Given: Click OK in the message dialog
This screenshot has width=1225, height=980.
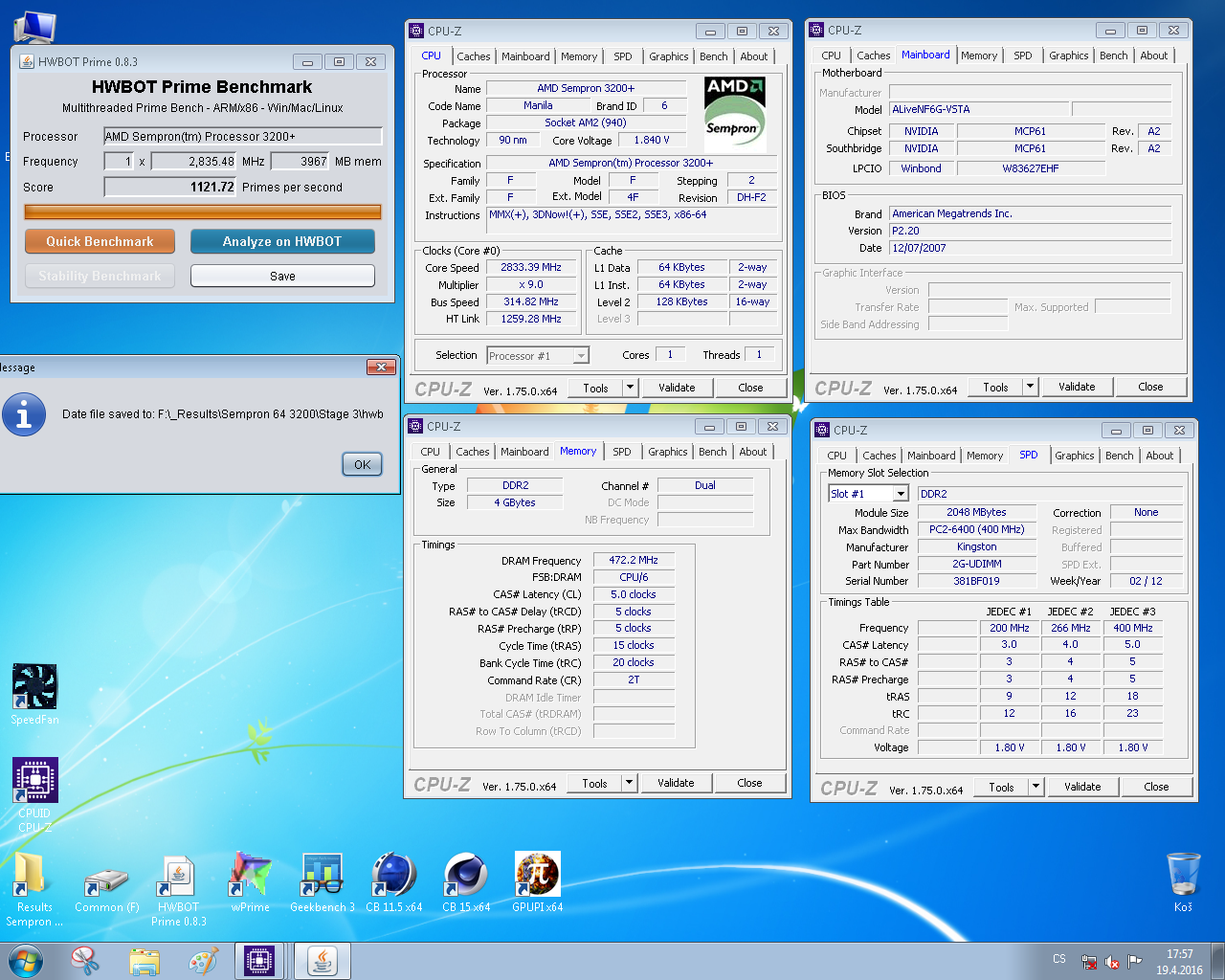Looking at the screenshot, I should coord(363,464).
